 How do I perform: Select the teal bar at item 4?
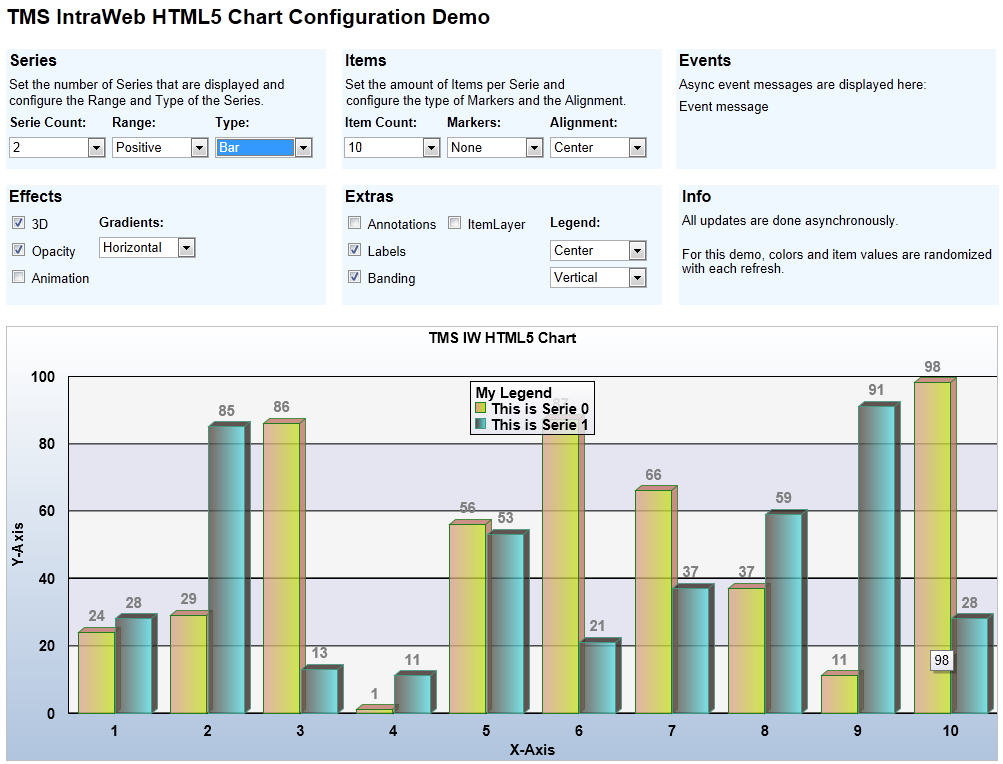[413, 694]
